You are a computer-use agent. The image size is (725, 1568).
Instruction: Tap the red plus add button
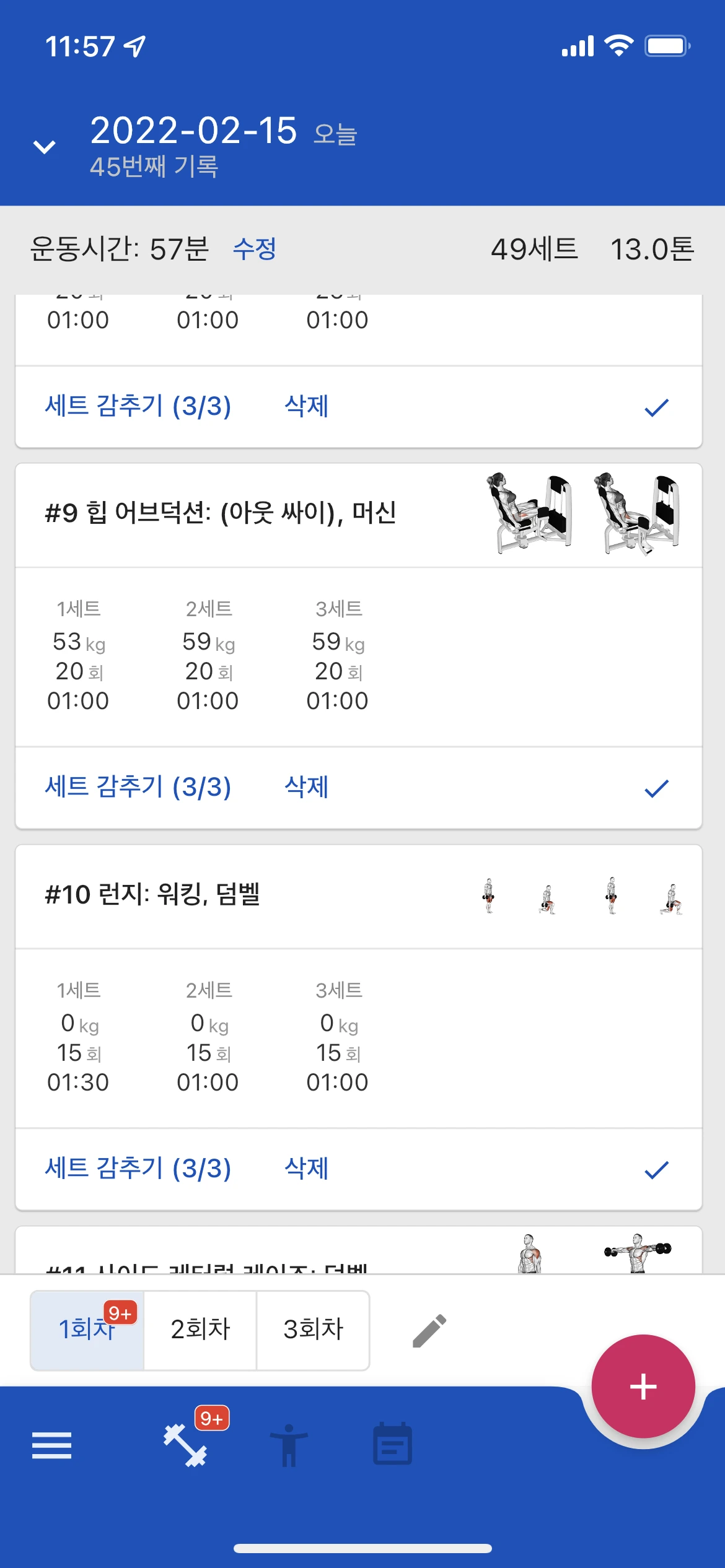tap(643, 1387)
